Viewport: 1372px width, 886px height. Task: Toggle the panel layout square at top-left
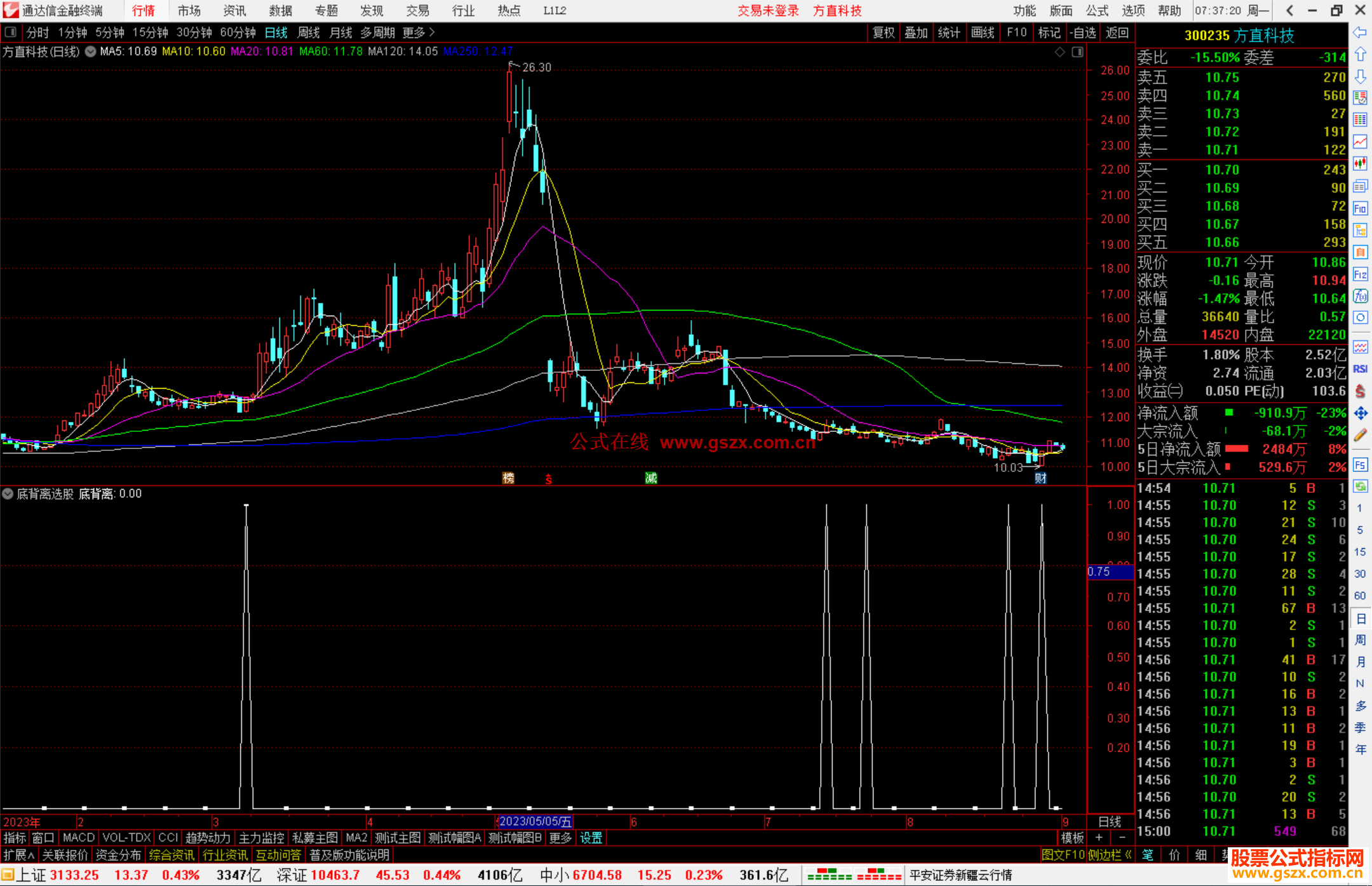click(x=10, y=32)
